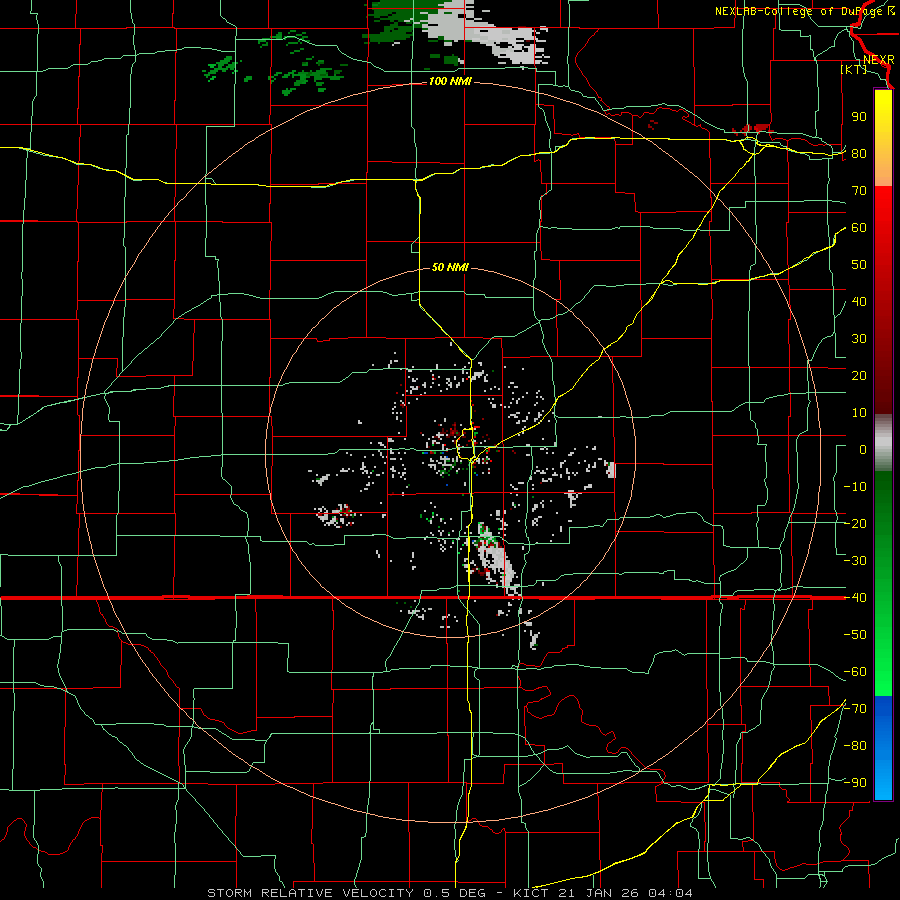Select the -30 value on velocity scale
Viewport: 900px width, 900px height.
click(855, 561)
